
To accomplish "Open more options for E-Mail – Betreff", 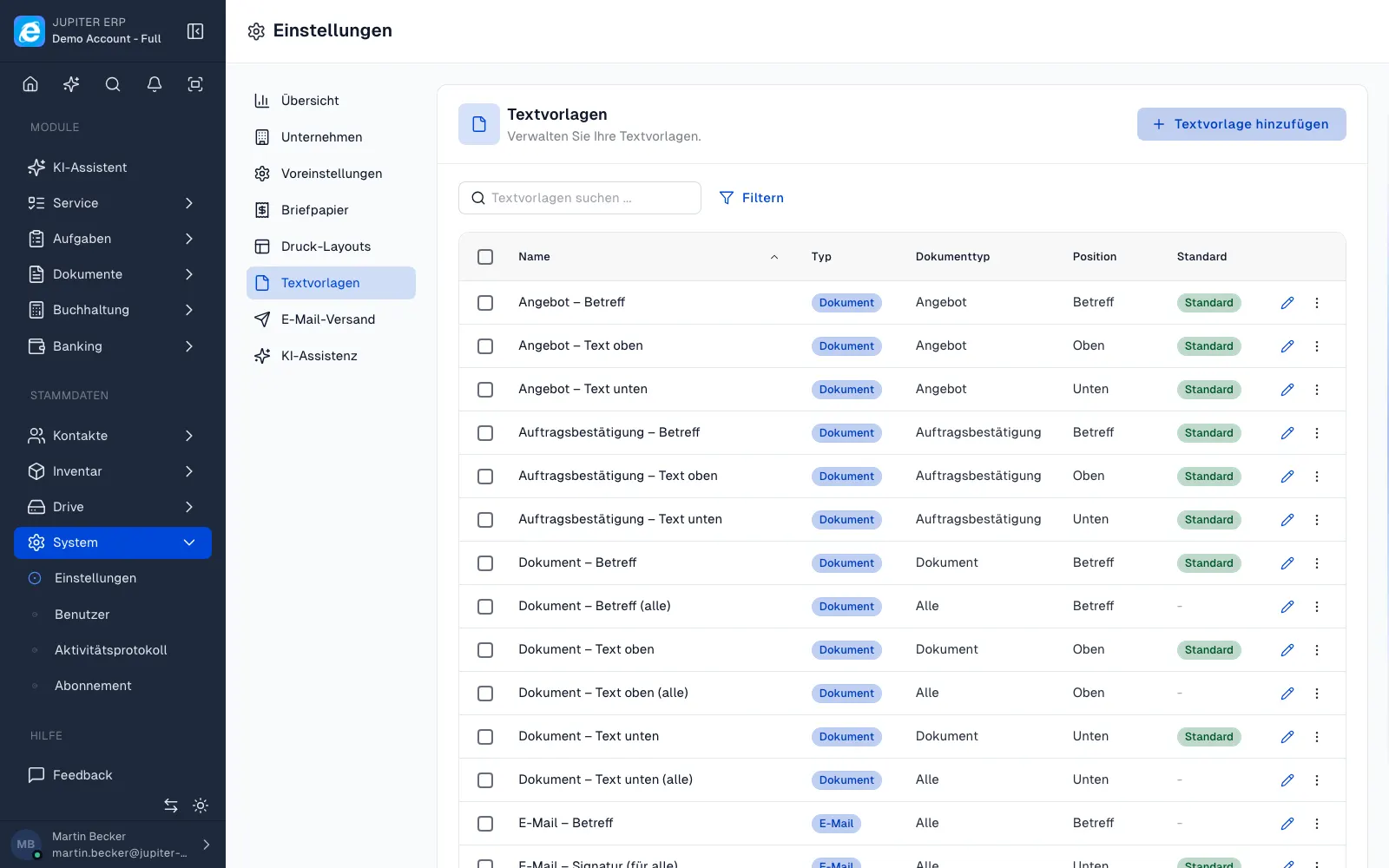I will [x=1317, y=824].
